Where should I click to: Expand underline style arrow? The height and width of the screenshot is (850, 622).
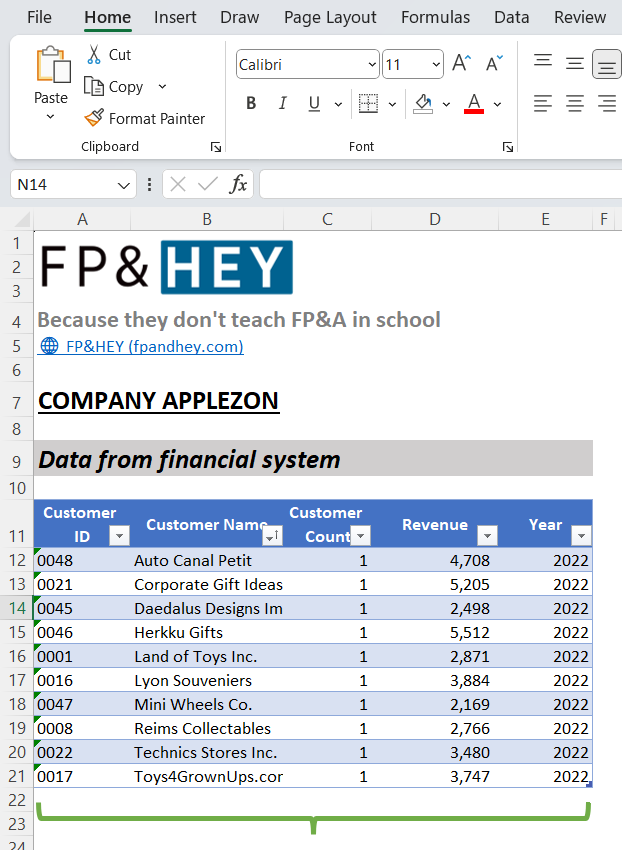(x=338, y=104)
